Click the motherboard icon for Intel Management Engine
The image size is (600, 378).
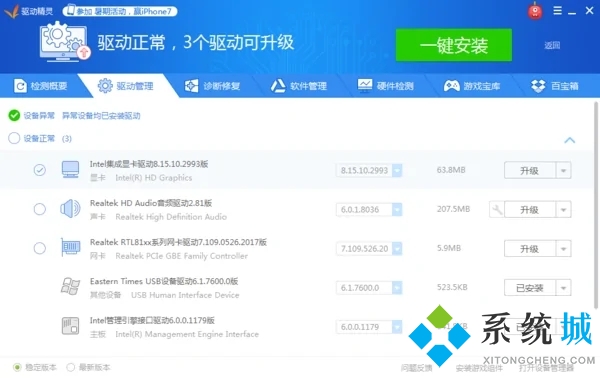pyautogui.click(x=70, y=326)
